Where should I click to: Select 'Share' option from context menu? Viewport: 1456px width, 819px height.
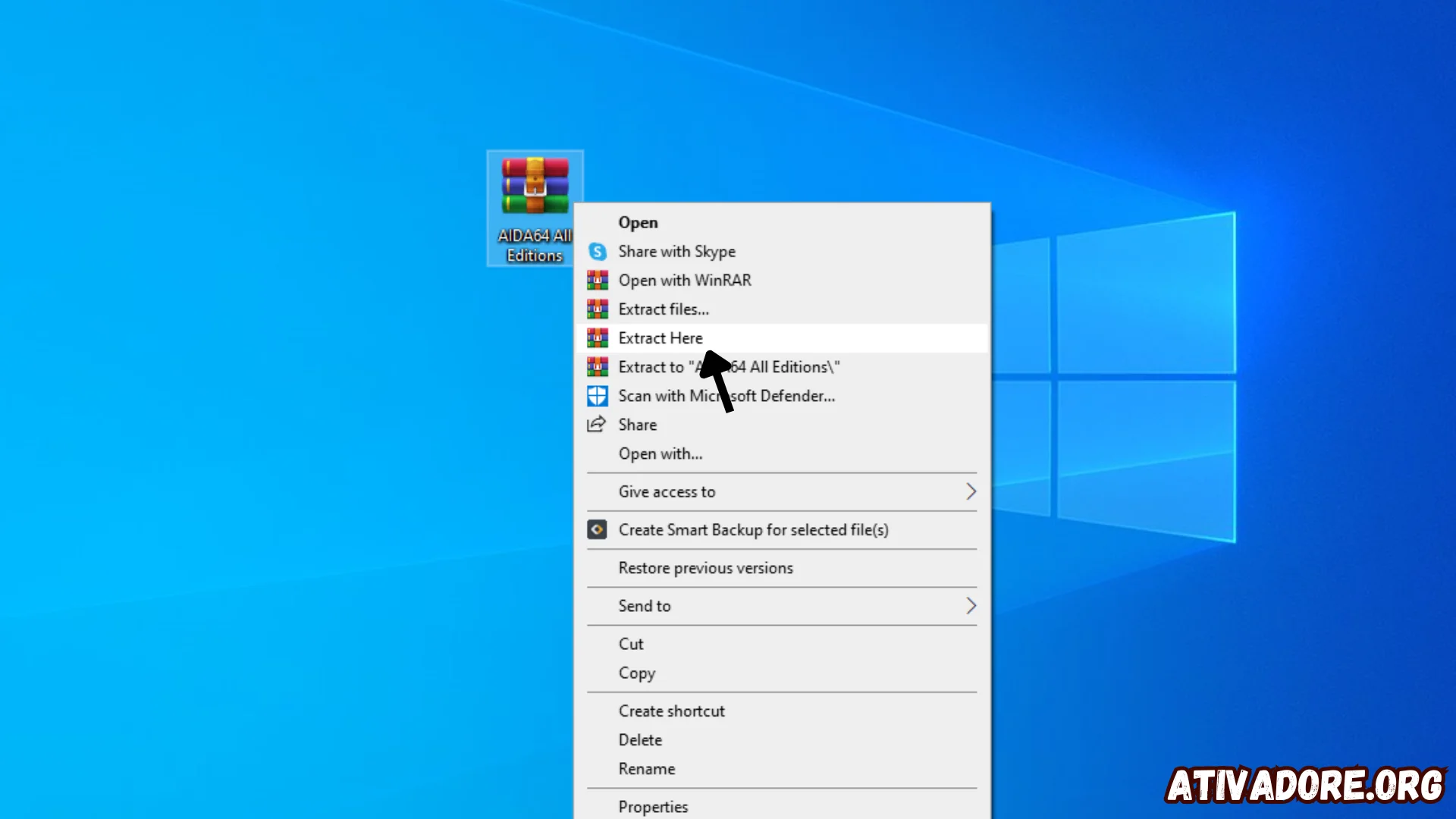[x=638, y=424]
